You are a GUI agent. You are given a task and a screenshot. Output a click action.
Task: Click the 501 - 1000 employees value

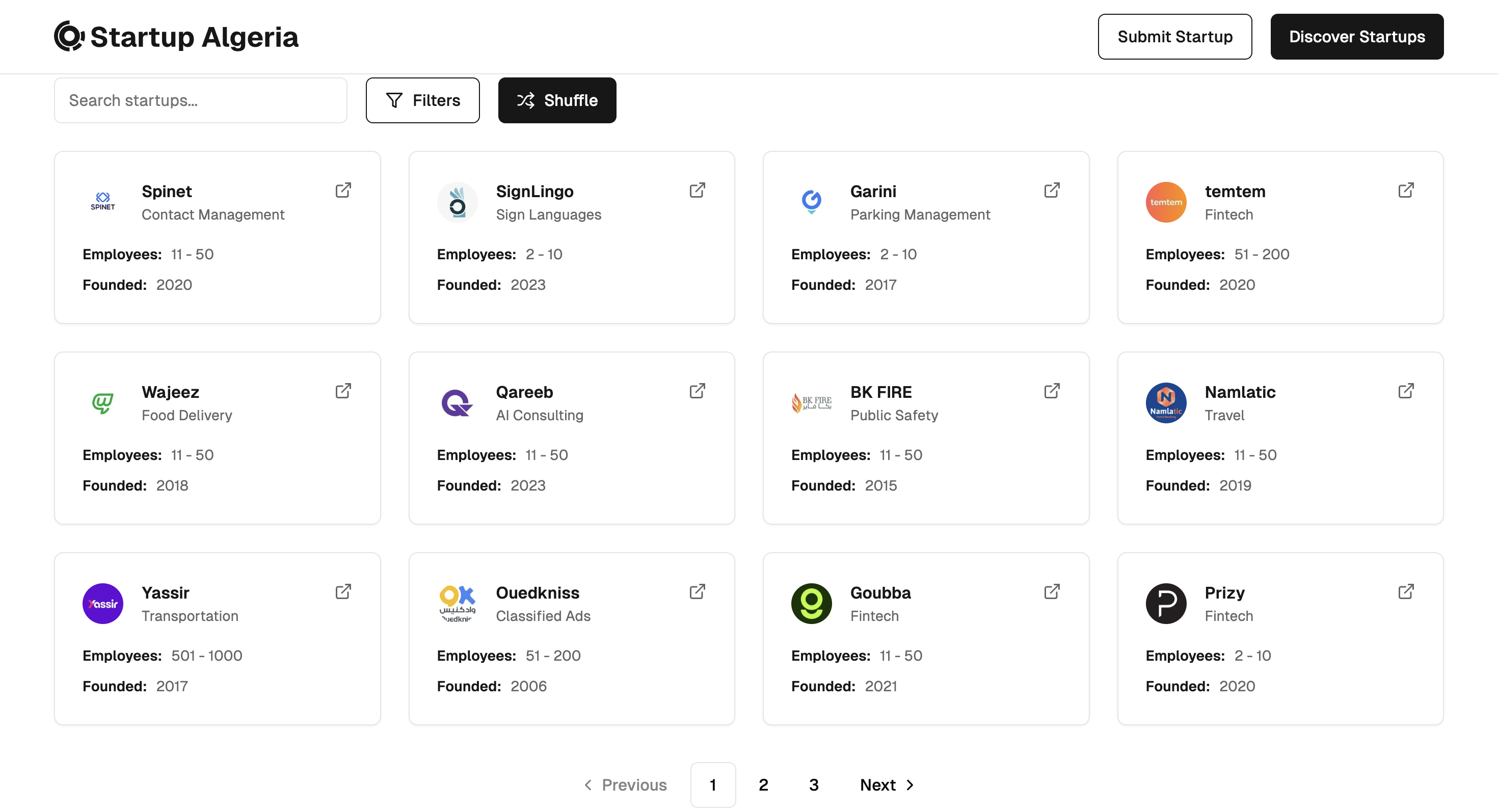206,655
